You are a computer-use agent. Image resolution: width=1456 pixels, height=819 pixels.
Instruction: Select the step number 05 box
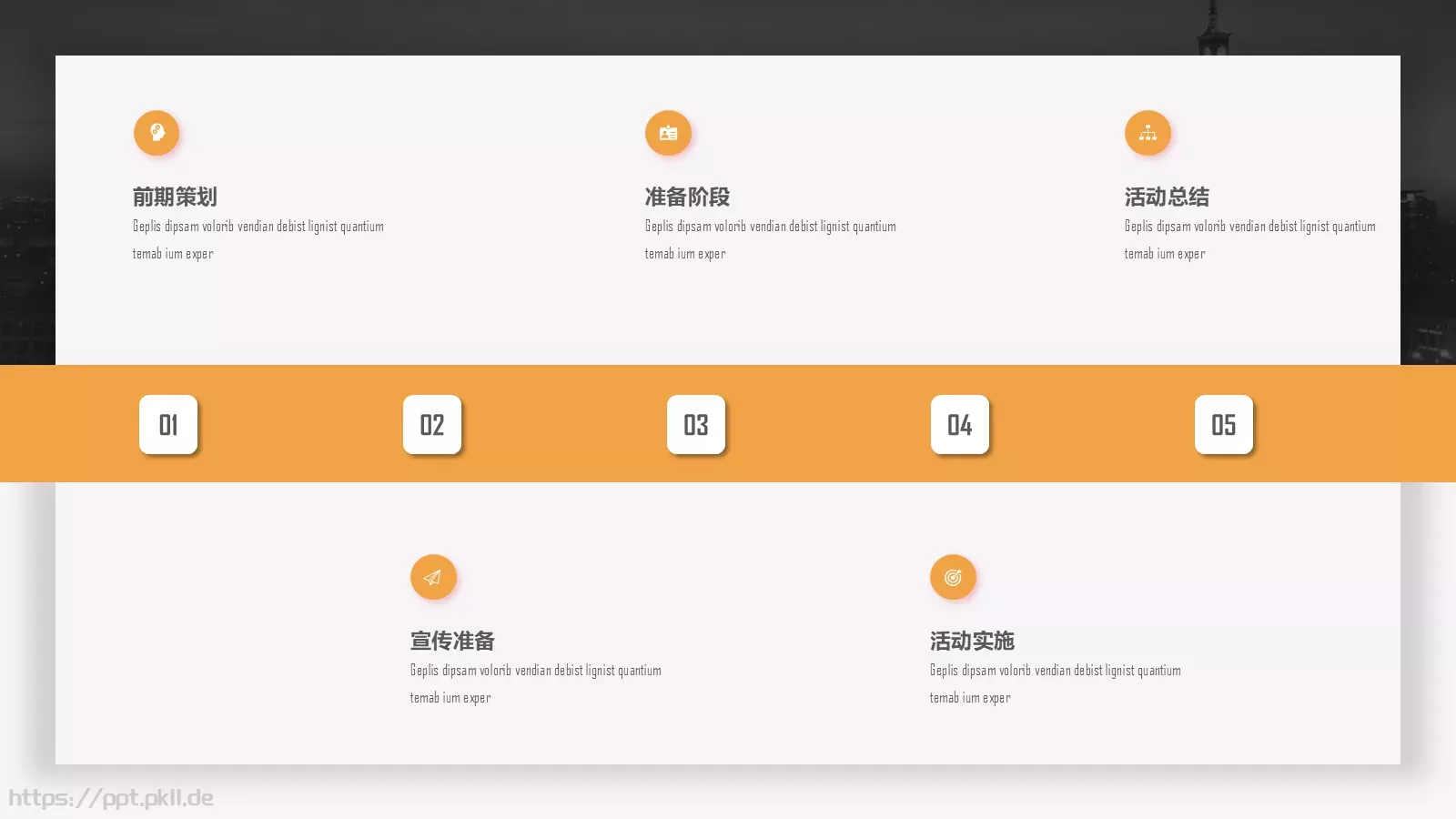point(1224,424)
